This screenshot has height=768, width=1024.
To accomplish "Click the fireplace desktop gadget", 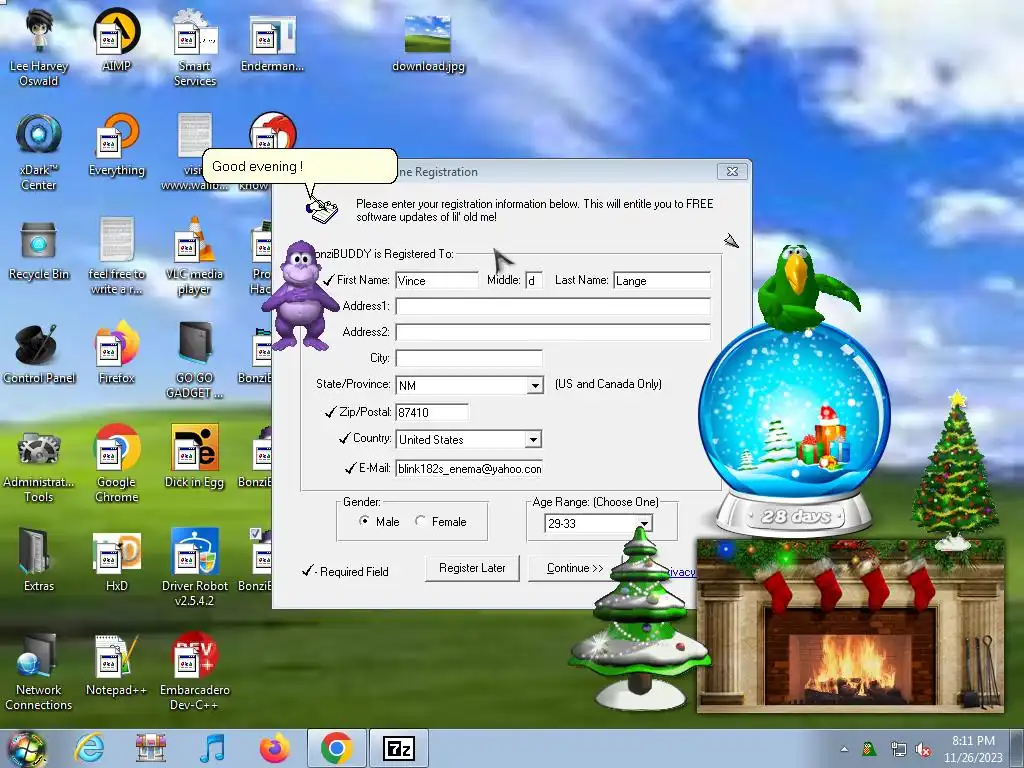I will 850,626.
